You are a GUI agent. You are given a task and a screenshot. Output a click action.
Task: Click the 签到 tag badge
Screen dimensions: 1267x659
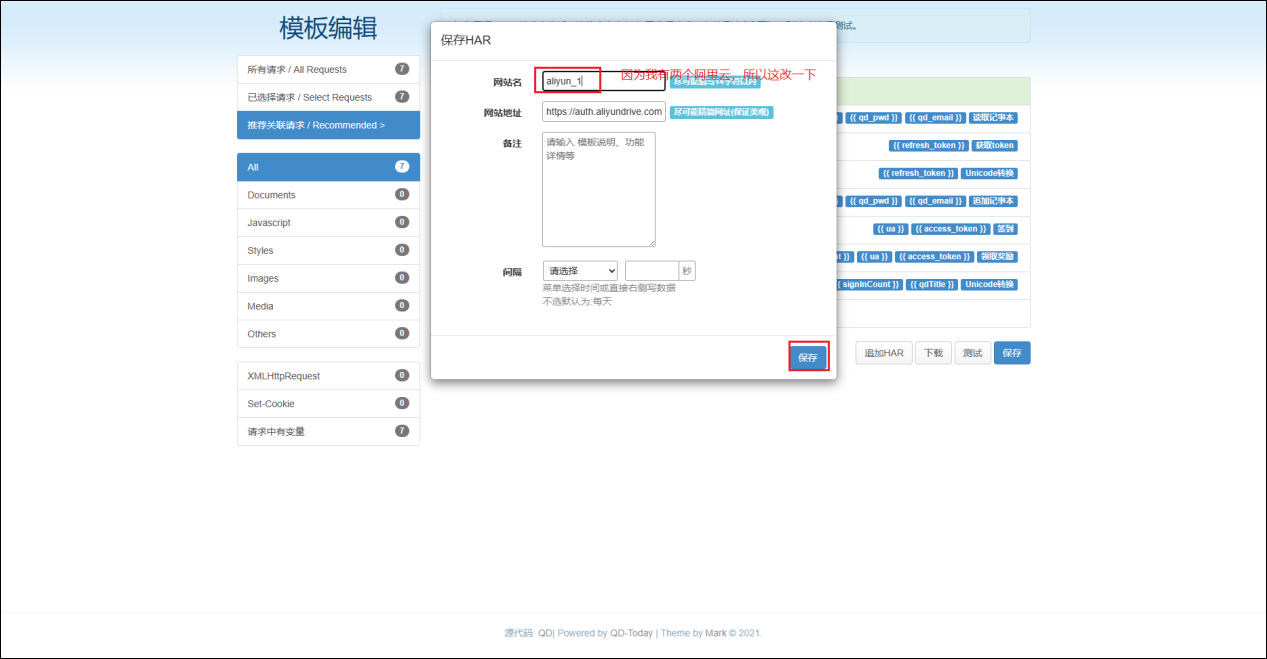[1005, 229]
